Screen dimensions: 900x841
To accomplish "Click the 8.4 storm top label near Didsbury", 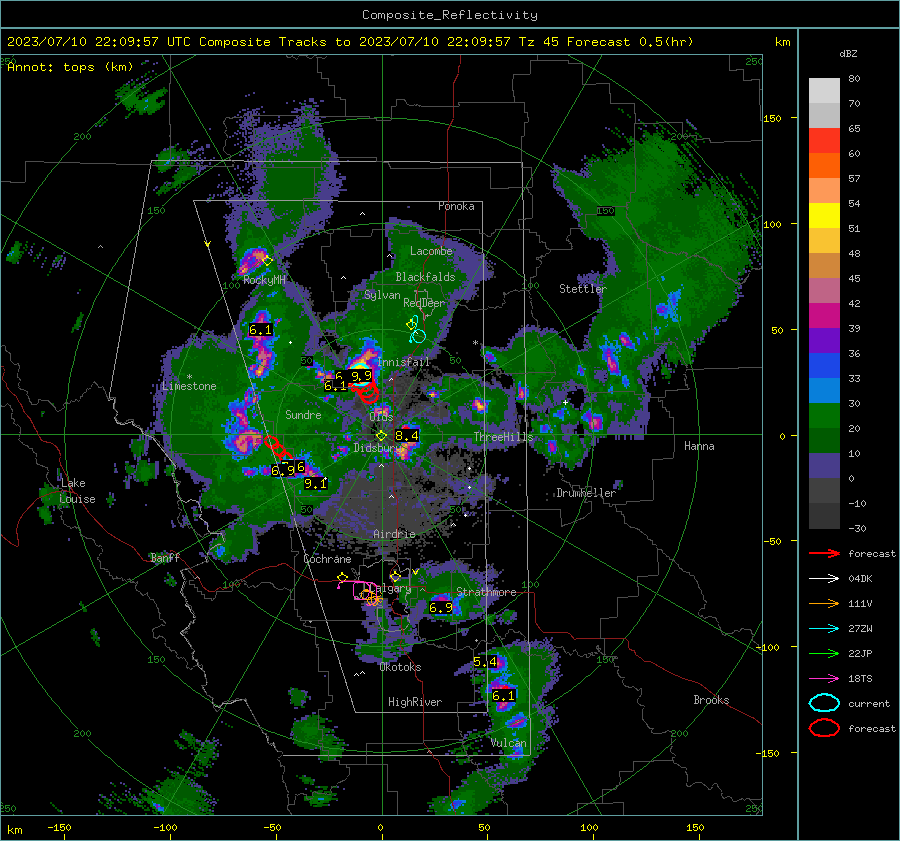I will pyautogui.click(x=406, y=436).
